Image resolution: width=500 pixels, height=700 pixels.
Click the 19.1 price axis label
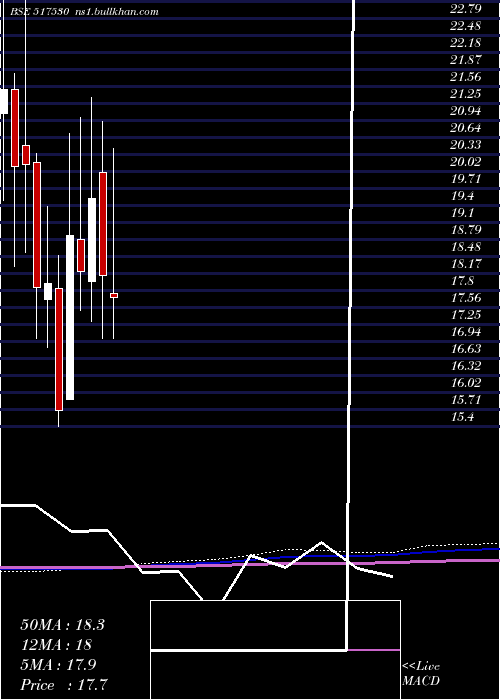click(x=462, y=212)
